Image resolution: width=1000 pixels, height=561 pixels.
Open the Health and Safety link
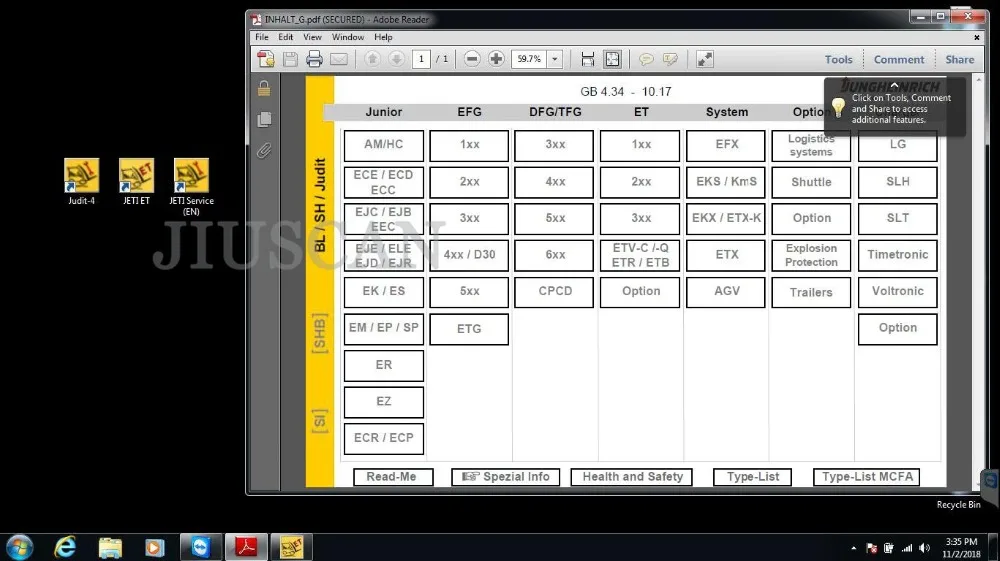[631, 477]
